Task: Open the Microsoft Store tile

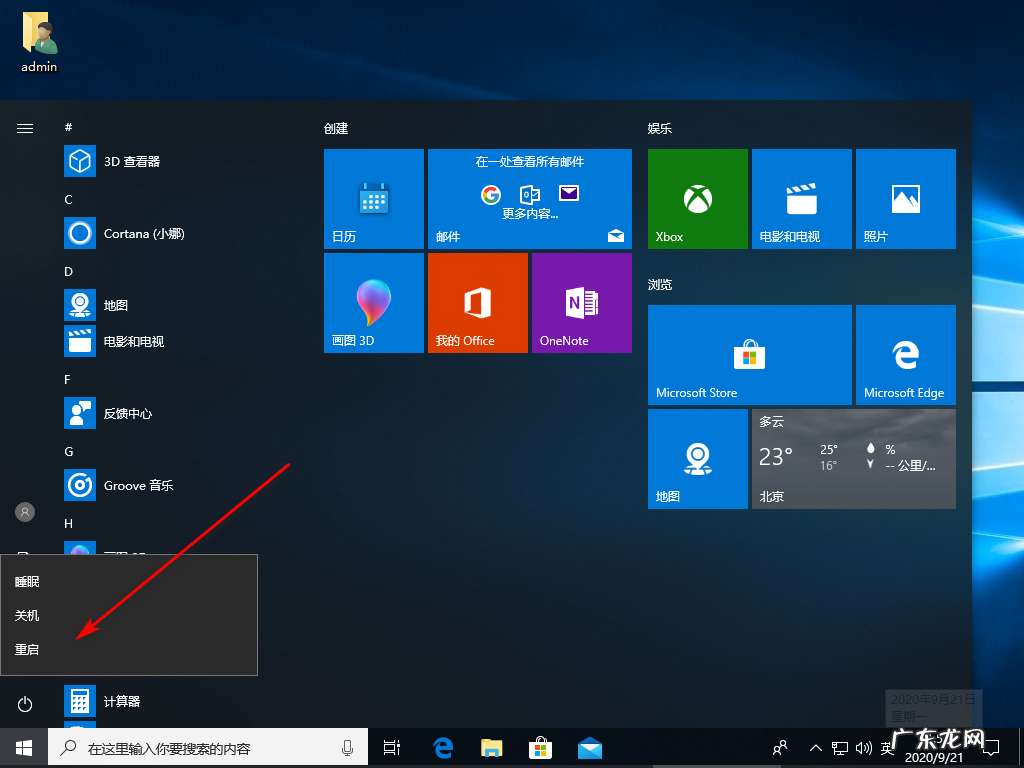Action: coord(749,355)
